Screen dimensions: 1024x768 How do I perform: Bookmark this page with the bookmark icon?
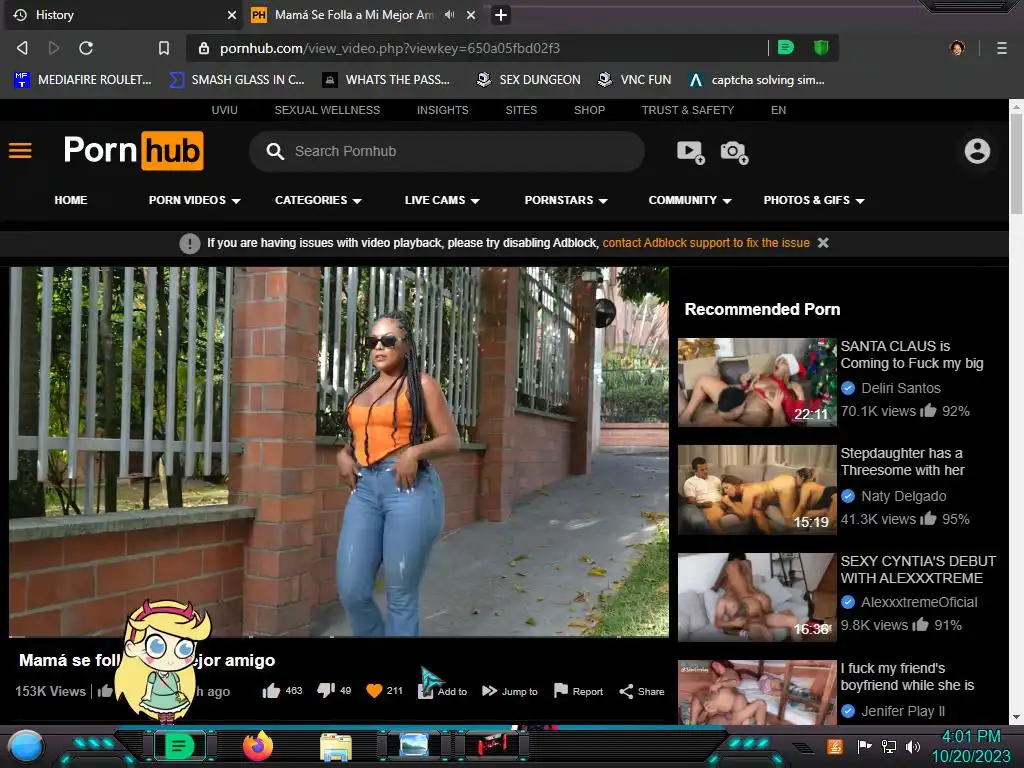pos(164,48)
